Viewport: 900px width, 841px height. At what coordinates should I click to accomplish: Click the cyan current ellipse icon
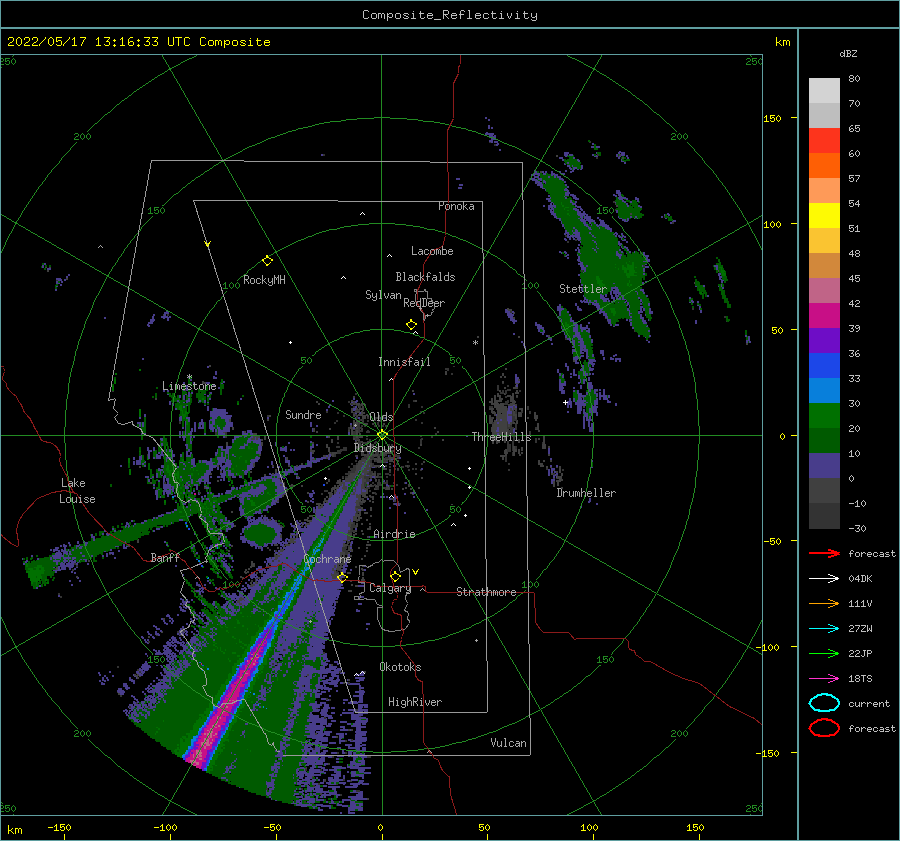[x=824, y=703]
